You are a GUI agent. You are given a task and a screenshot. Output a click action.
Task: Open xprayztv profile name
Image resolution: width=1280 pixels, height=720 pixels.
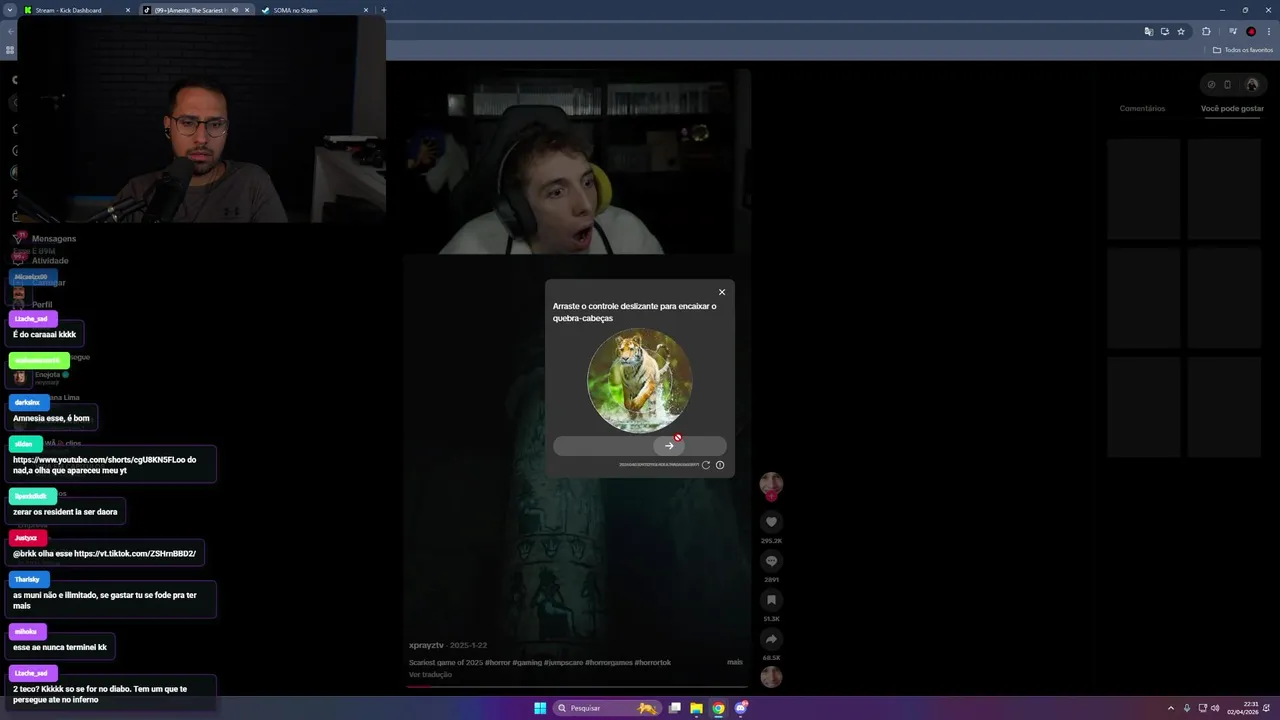tap(427, 645)
